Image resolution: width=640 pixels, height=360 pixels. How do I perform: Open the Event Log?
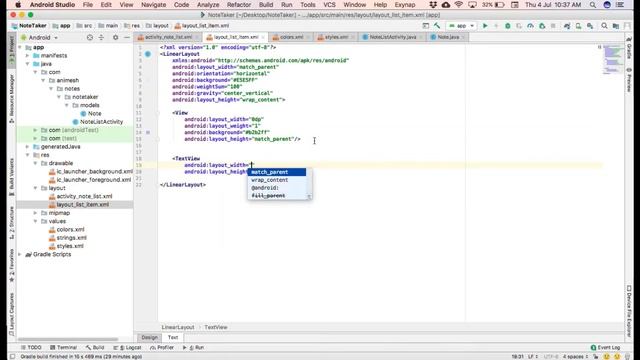point(606,347)
